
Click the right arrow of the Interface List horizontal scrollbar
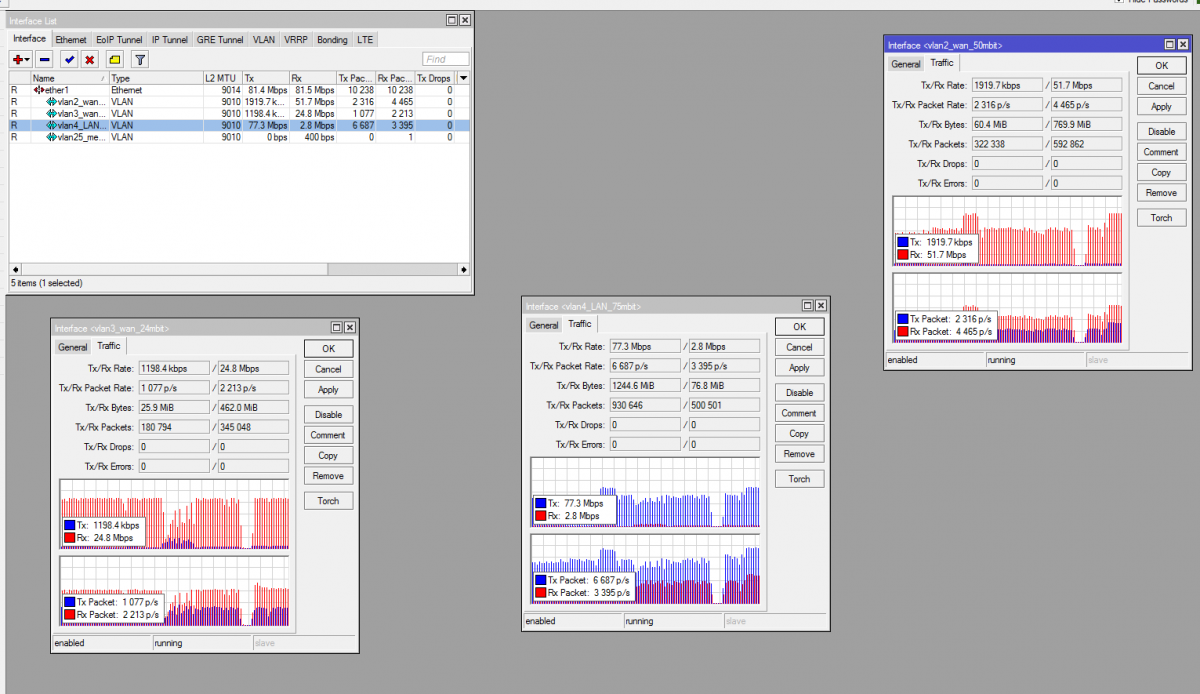463,269
